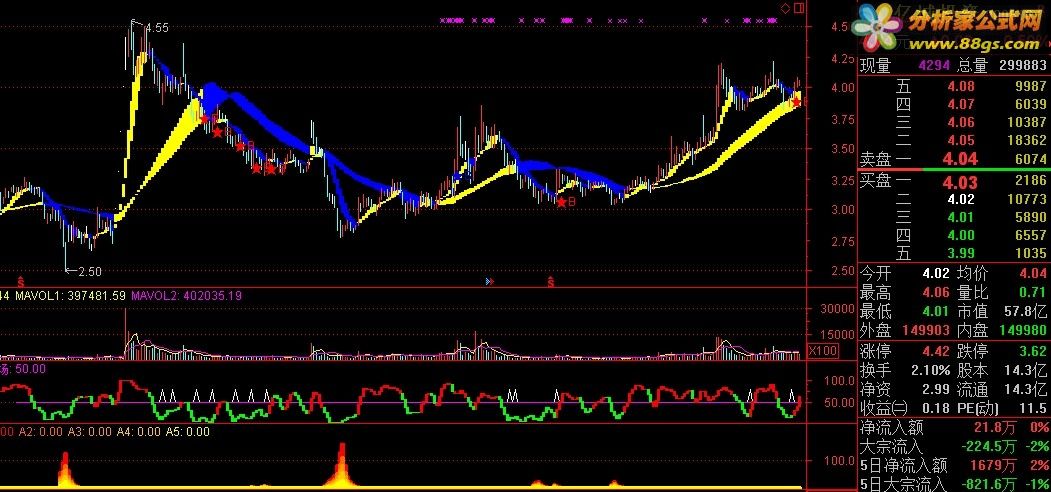This screenshot has width=1051, height=492.
Task: Click the 最低 low price value
Action: point(935,311)
